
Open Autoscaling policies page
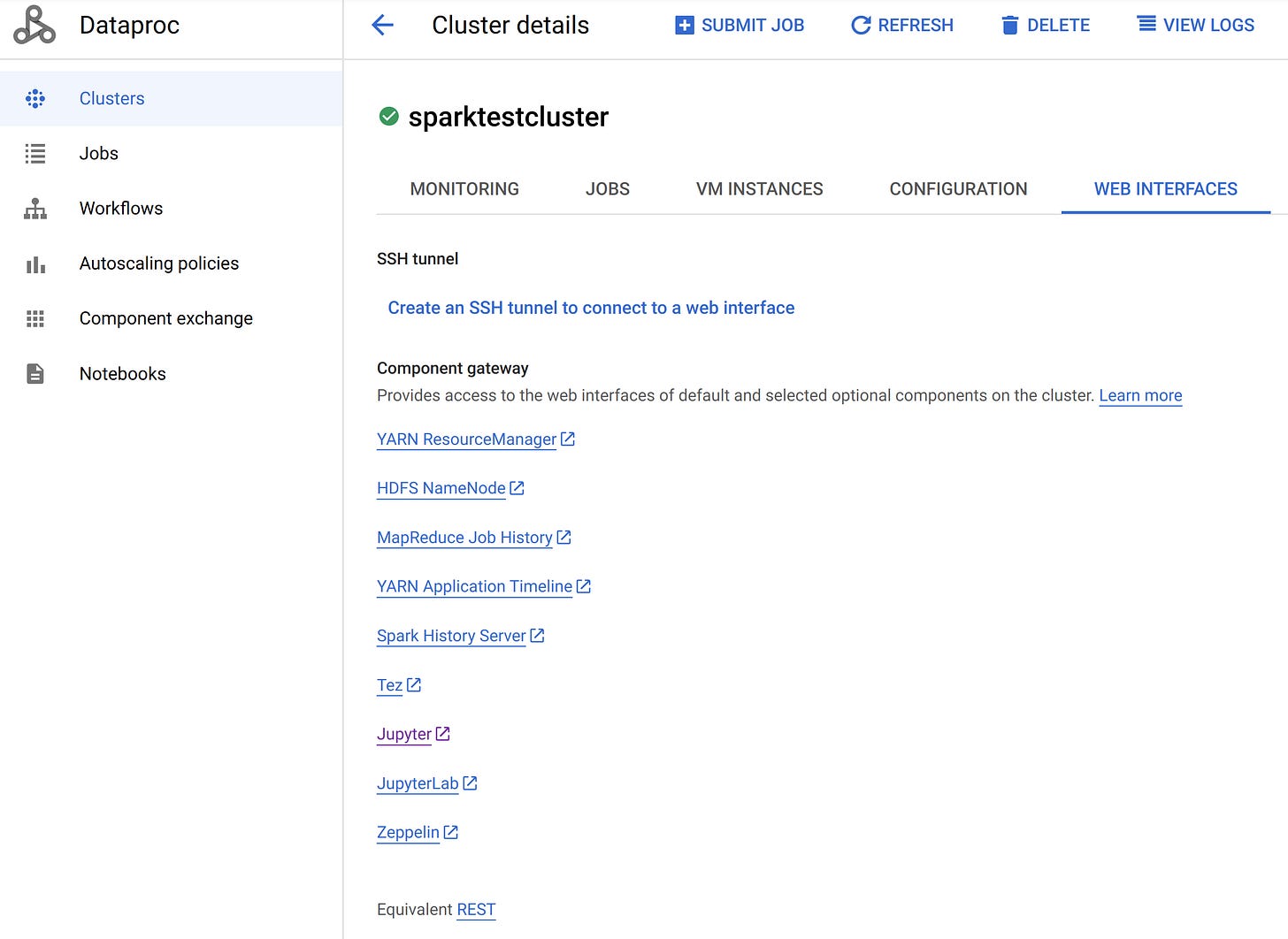click(172, 263)
